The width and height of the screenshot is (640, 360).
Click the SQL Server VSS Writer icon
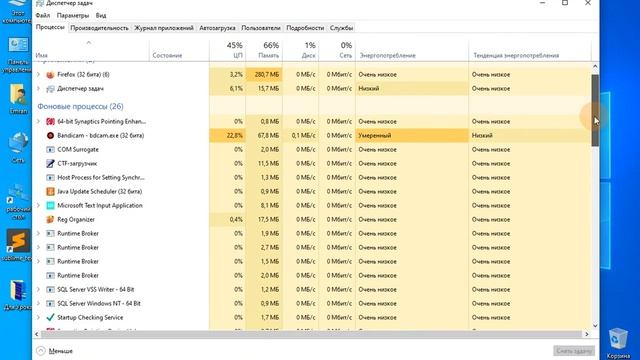pyautogui.click(x=50, y=289)
